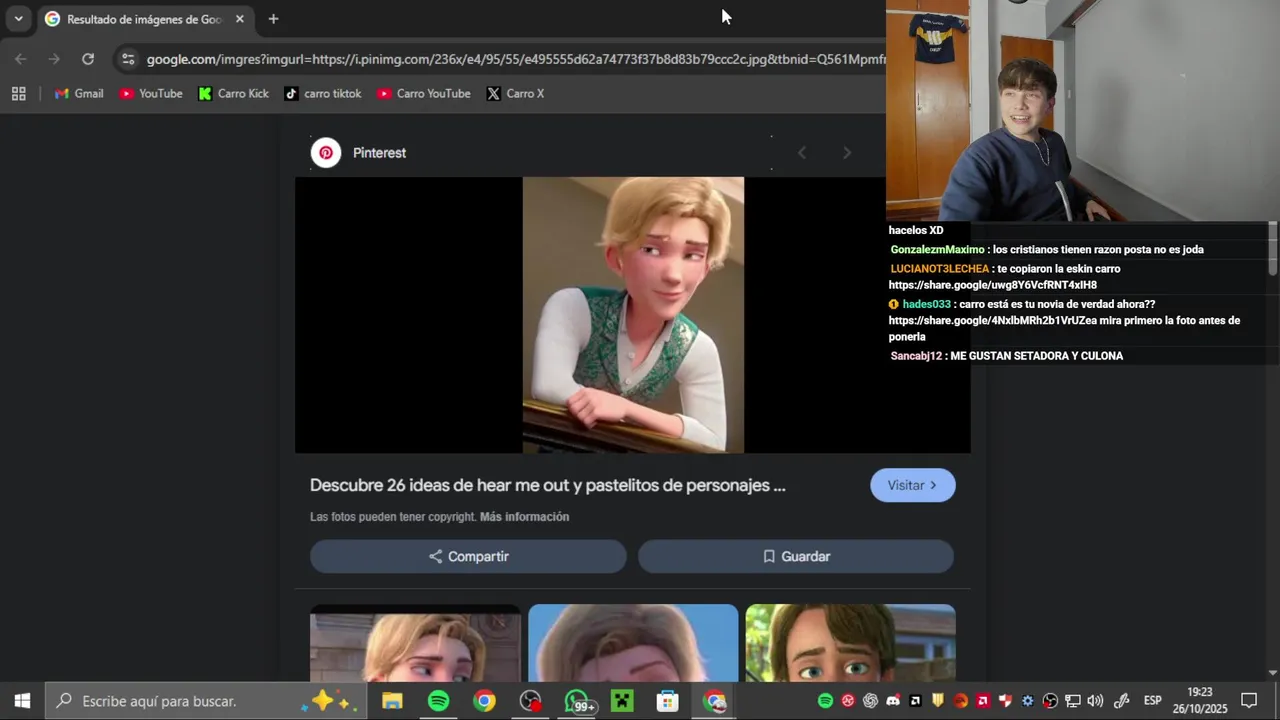
Task: Open the tab search dropdown arrow
Action: (x=18, y=19)
